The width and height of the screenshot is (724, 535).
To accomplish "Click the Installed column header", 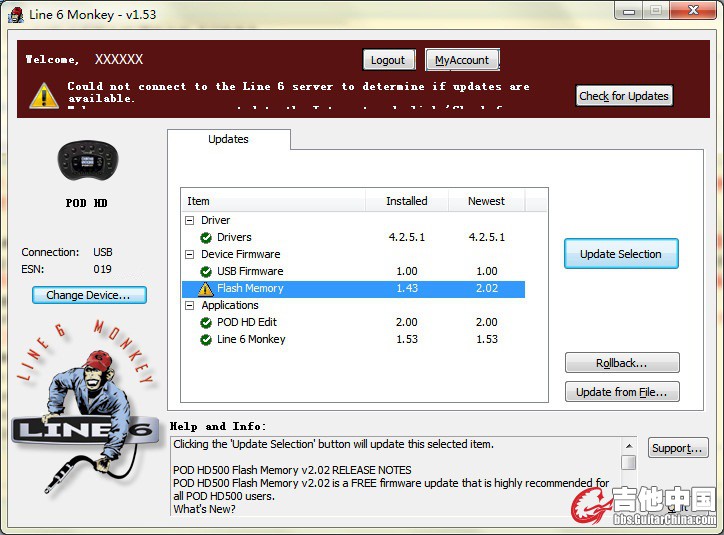I will click(407, 201).
